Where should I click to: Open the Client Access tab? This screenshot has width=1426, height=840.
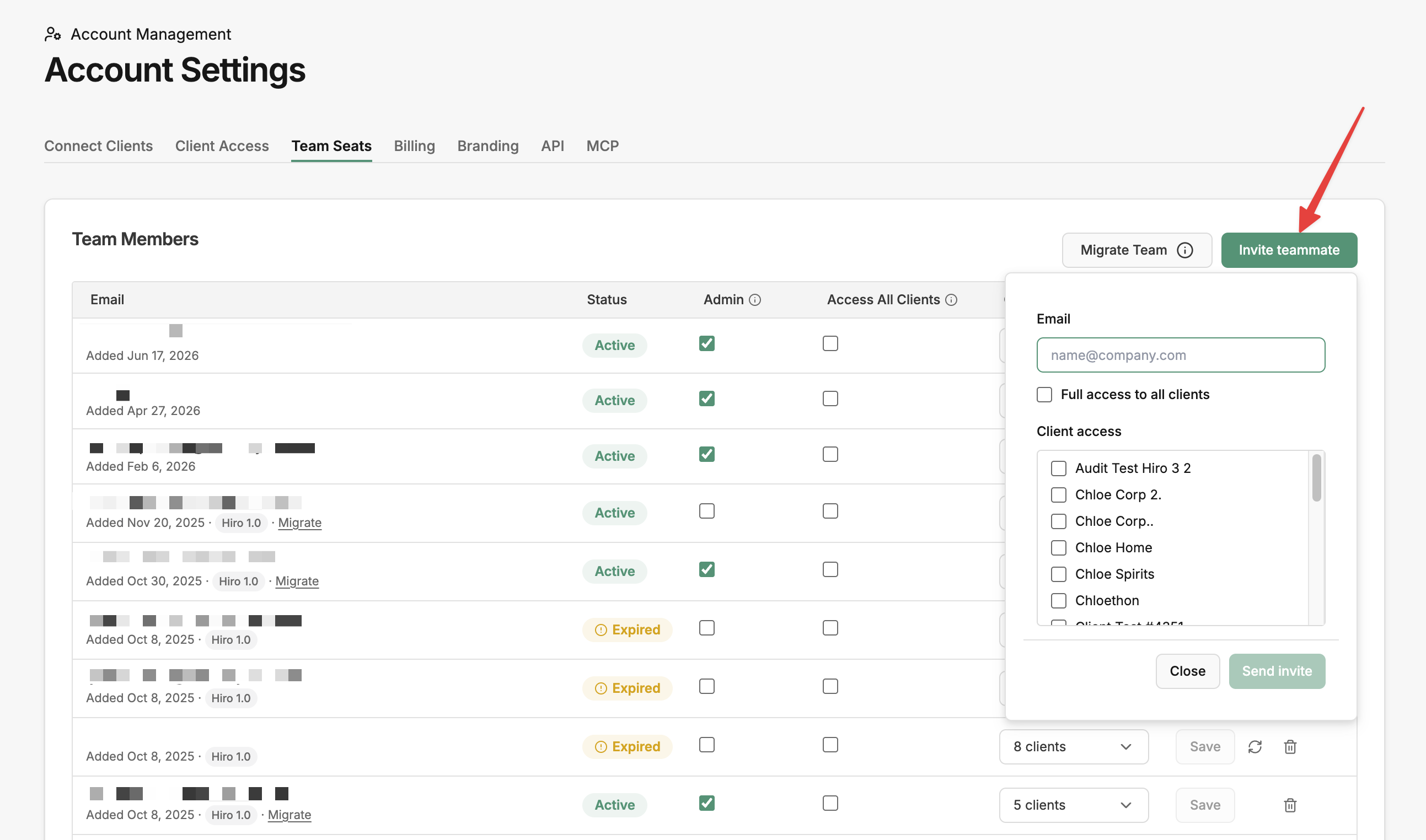(x=222, y=146)
